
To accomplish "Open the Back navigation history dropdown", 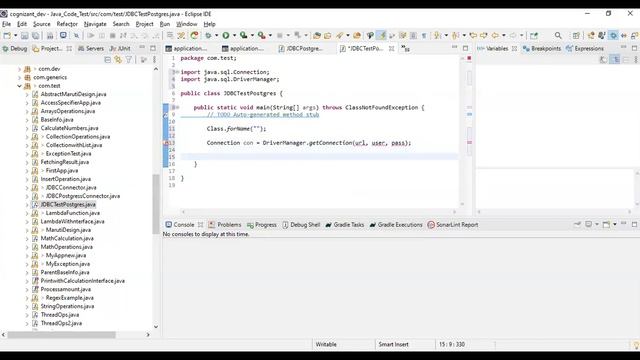I will pos(504,36).
